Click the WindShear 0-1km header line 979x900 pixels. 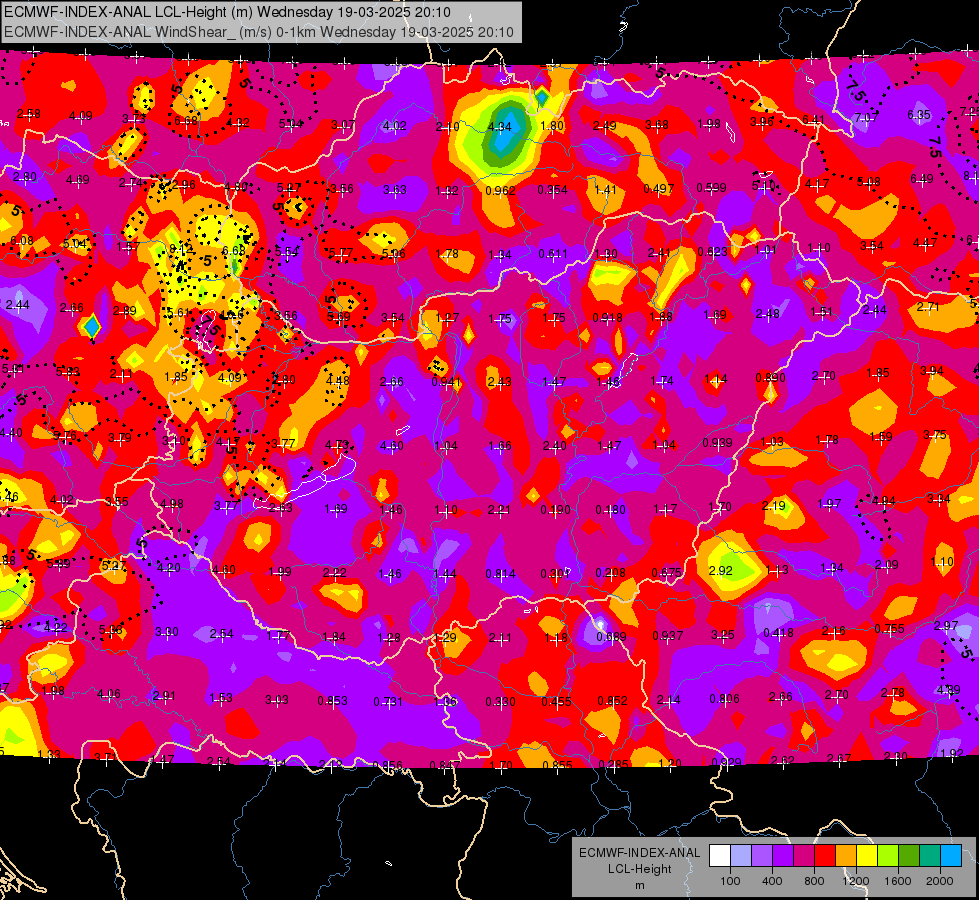click(258, 32)
